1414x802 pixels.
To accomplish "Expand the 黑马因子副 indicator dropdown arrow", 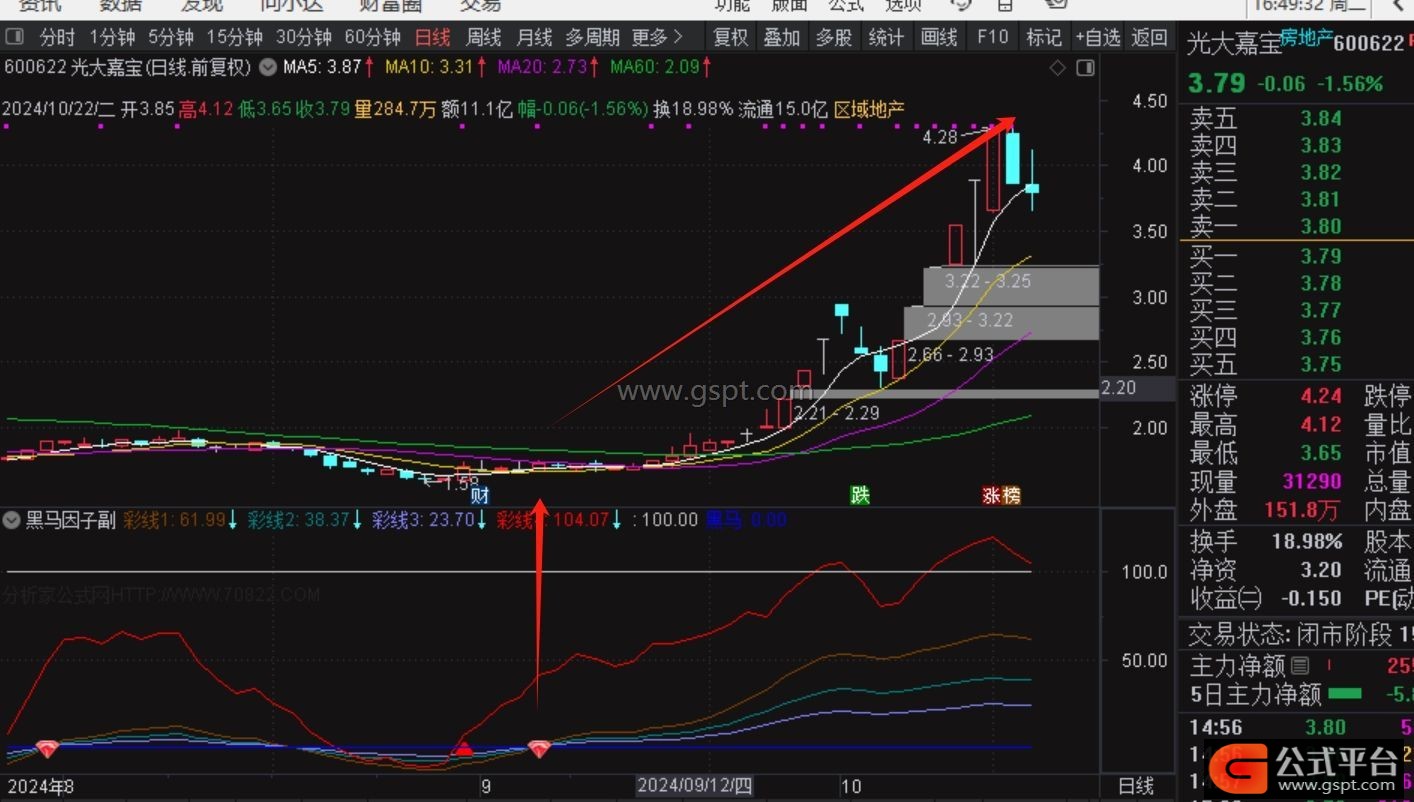I will [x=12, y=520].
